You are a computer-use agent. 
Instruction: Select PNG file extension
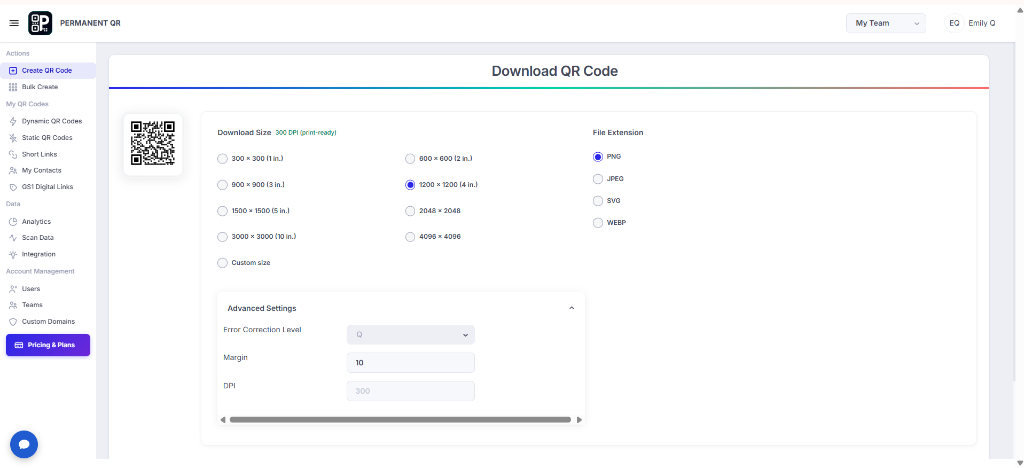pos(598,157)
